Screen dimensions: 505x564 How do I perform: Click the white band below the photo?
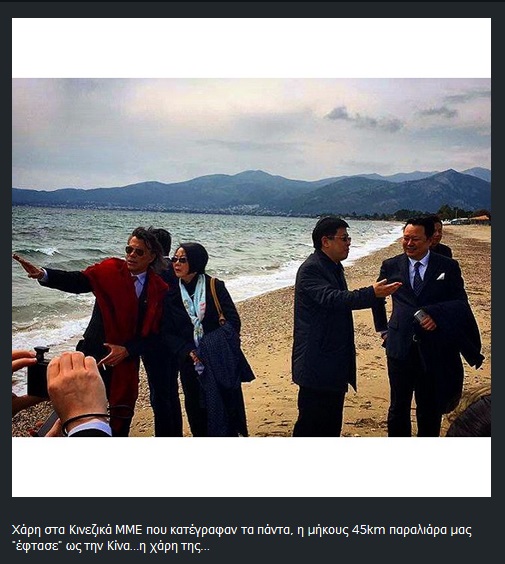click(251, 467)
